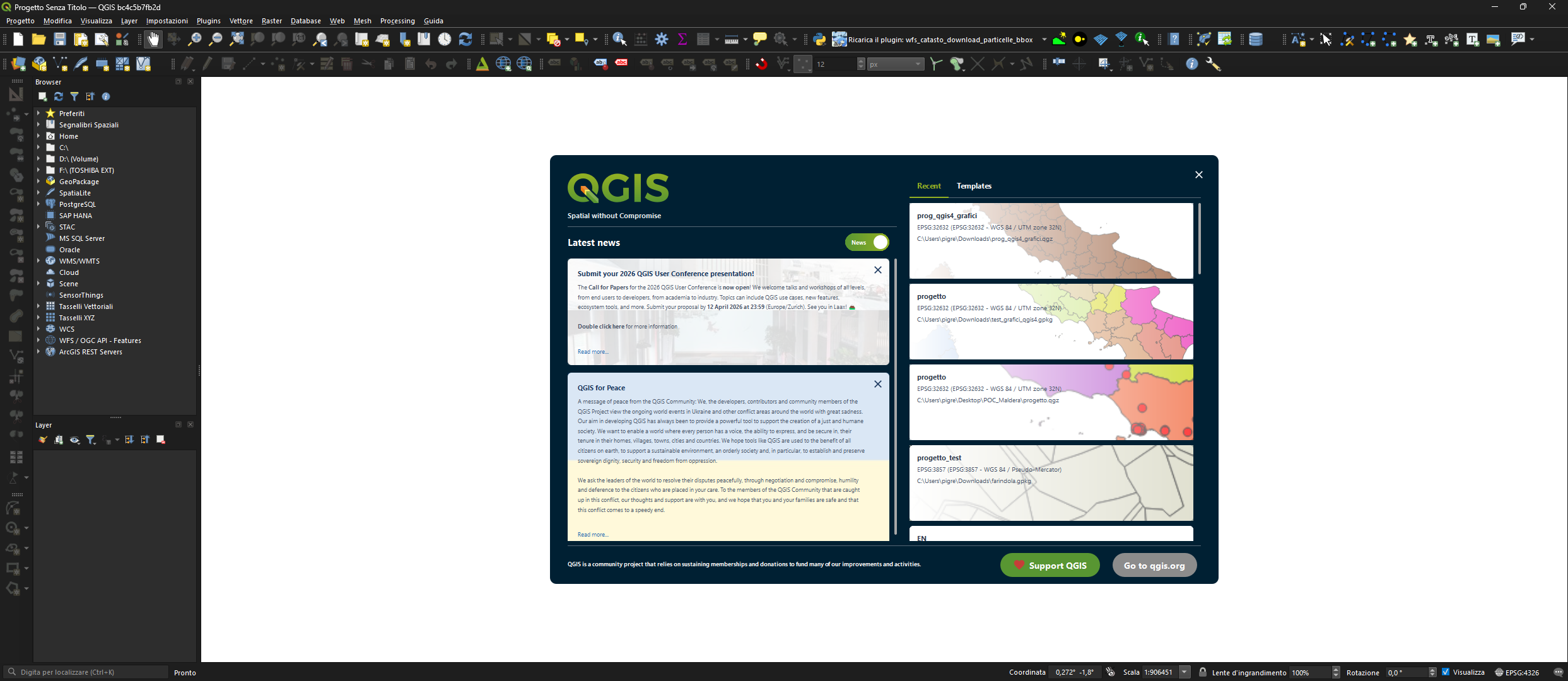Open the Scala scale dropdown

click(1185, 672)
